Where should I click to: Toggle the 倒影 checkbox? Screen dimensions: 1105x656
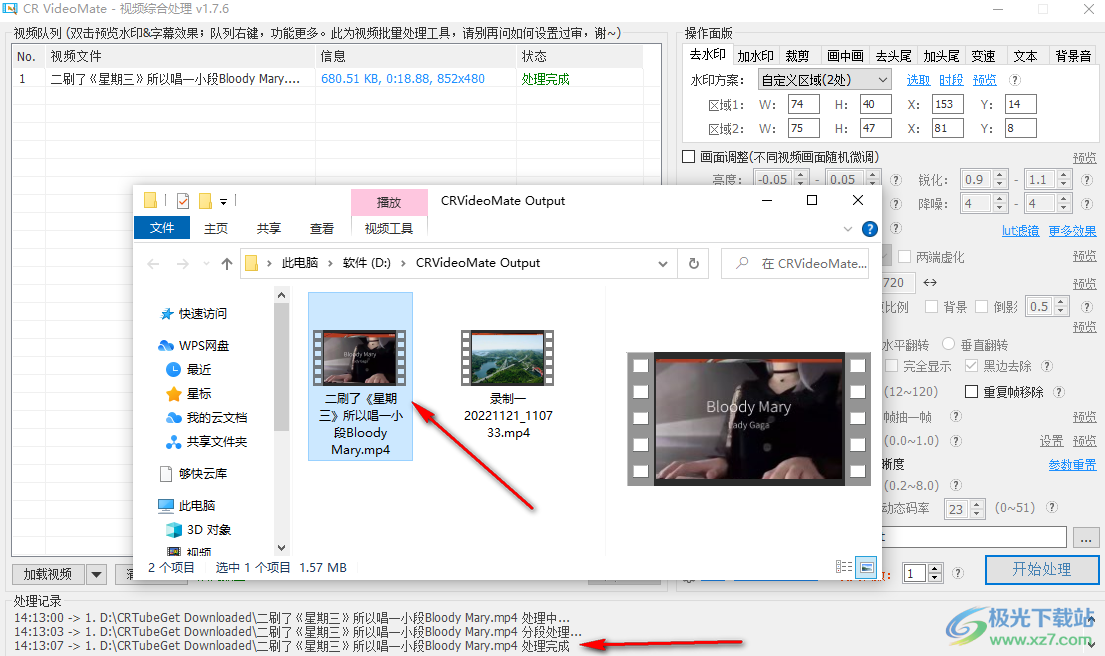981,307
